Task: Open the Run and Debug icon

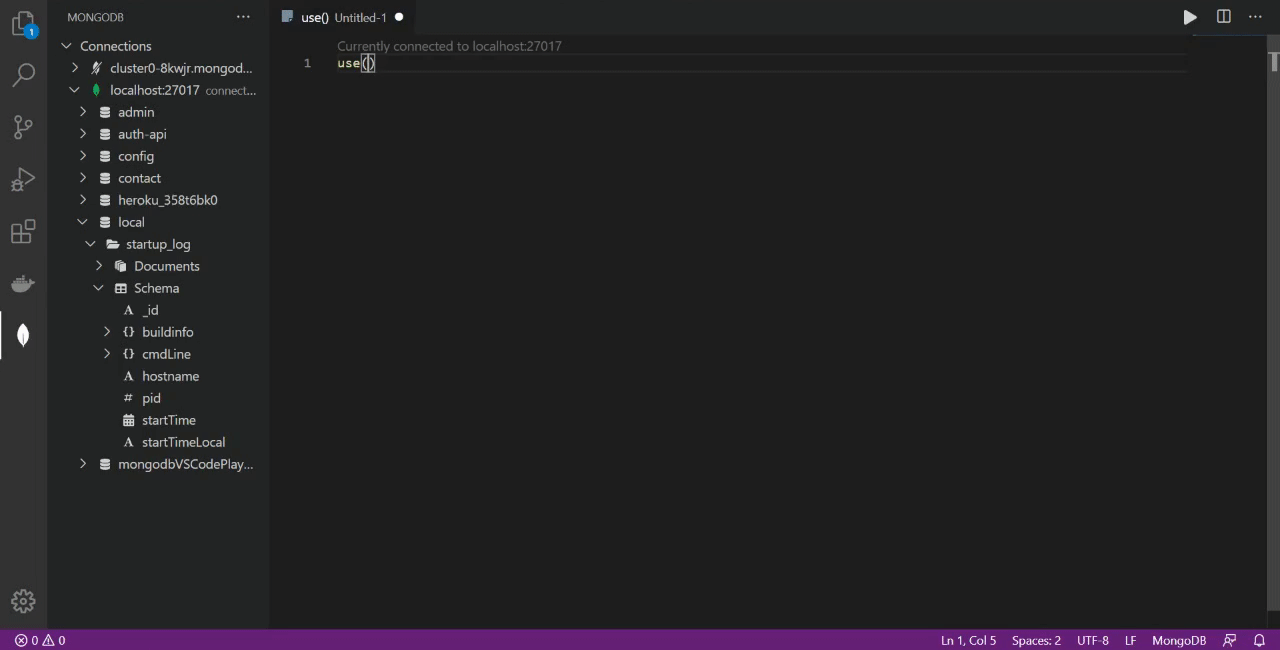Action: [23, 179]
